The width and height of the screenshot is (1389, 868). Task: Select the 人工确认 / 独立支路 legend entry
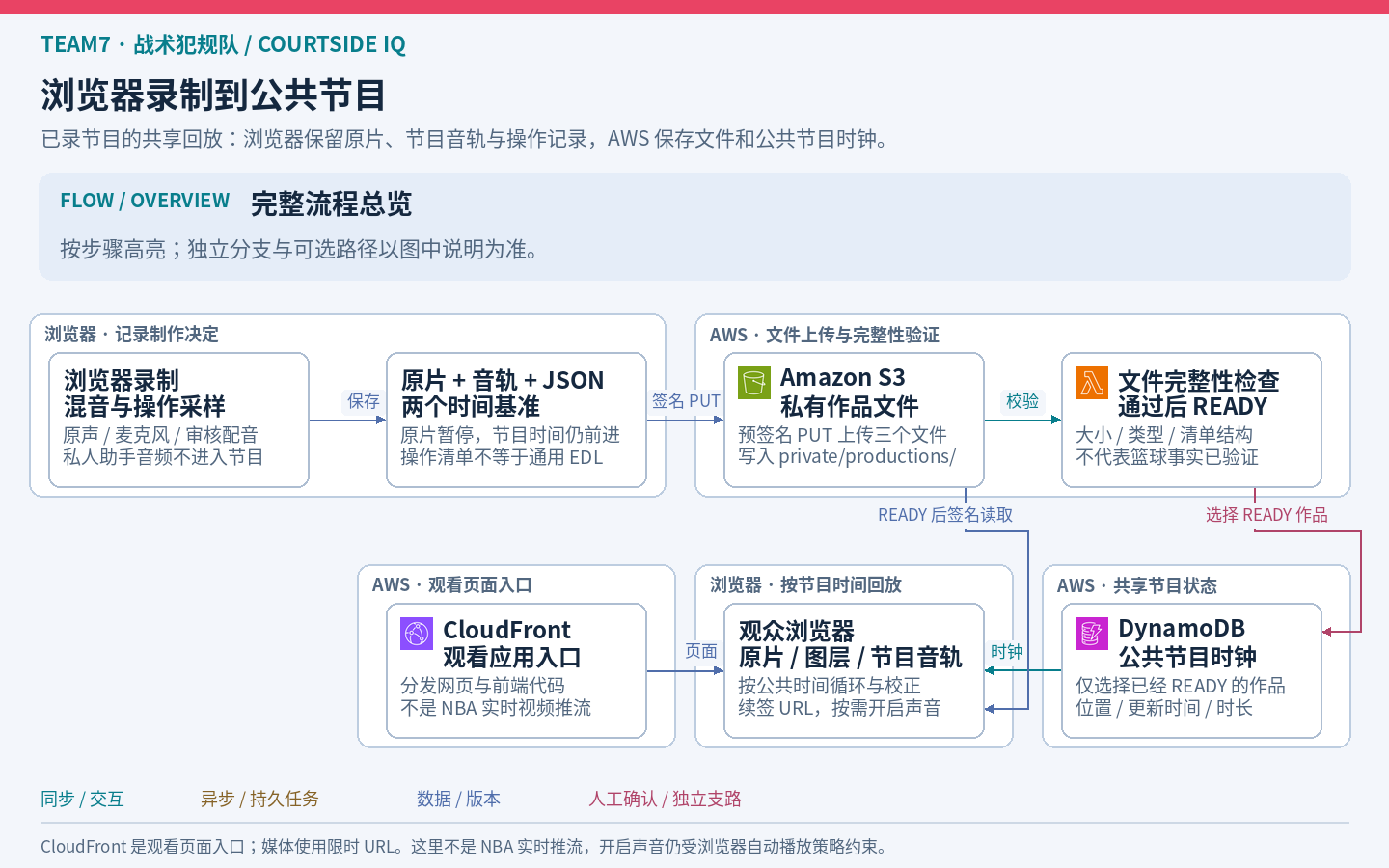tap(666, 799)
